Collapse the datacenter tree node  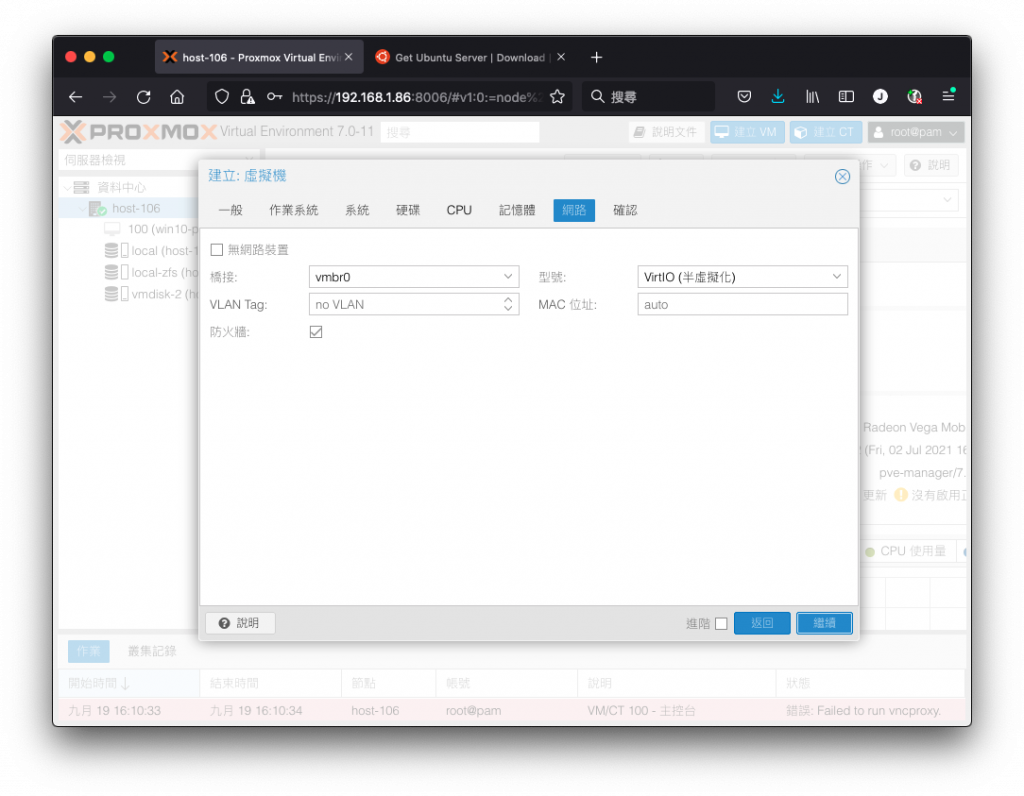coord(67,188)
